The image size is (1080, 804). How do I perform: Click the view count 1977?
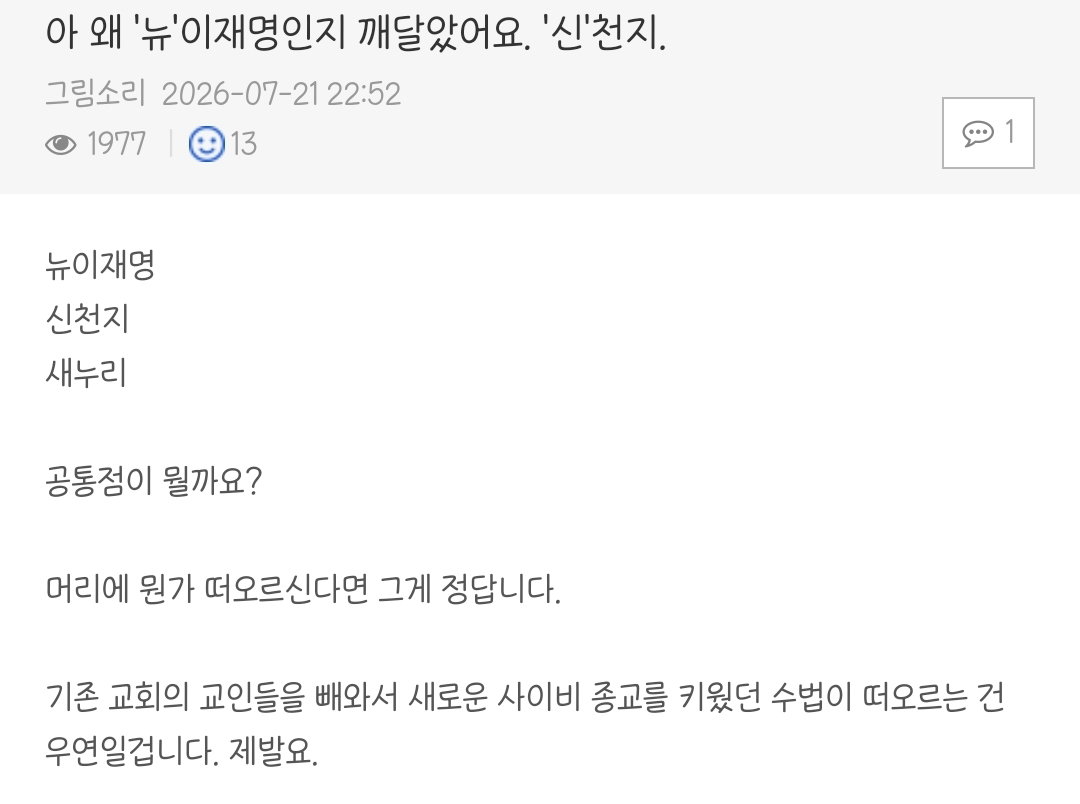click(116, 145)
